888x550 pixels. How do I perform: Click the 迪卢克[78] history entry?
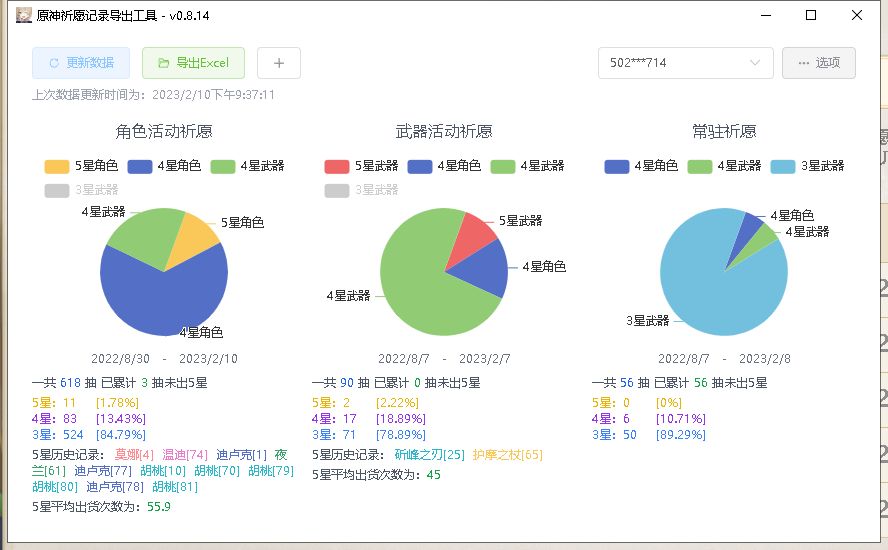(115, 487)
